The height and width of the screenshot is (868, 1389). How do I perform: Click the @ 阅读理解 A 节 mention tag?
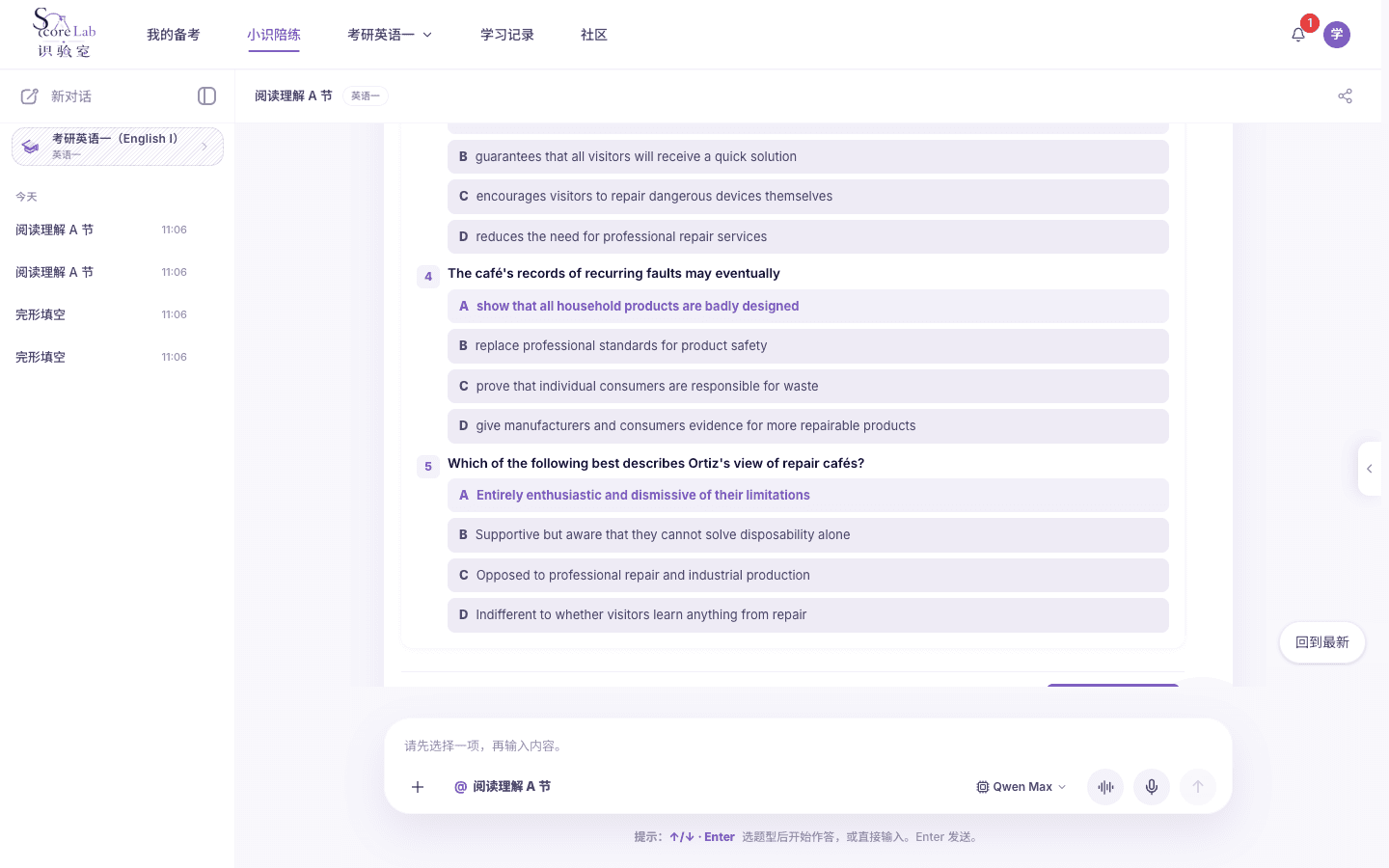503,787
